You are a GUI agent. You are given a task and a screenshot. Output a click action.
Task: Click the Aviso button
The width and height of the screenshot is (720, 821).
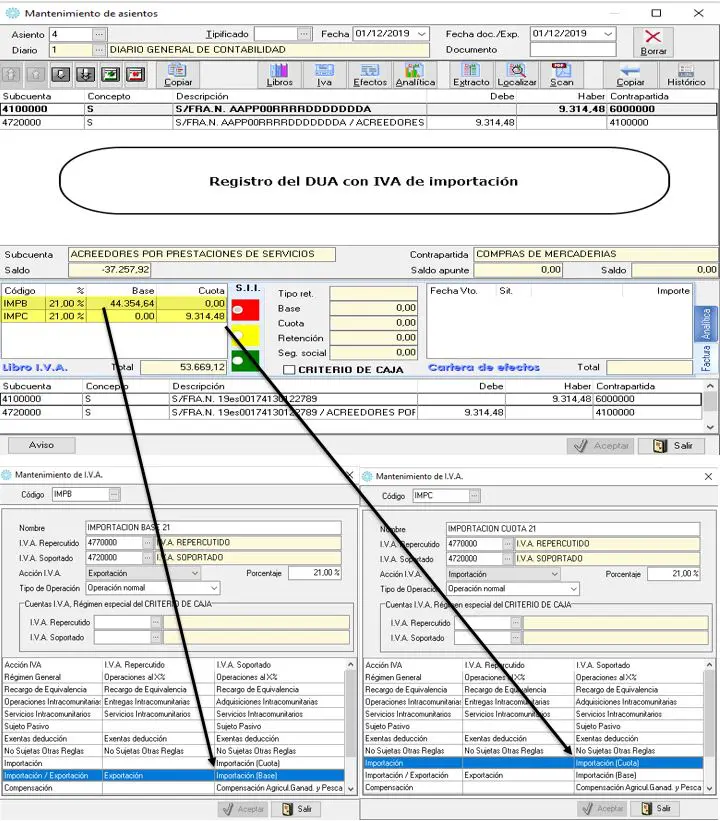(x=42, y=445)
